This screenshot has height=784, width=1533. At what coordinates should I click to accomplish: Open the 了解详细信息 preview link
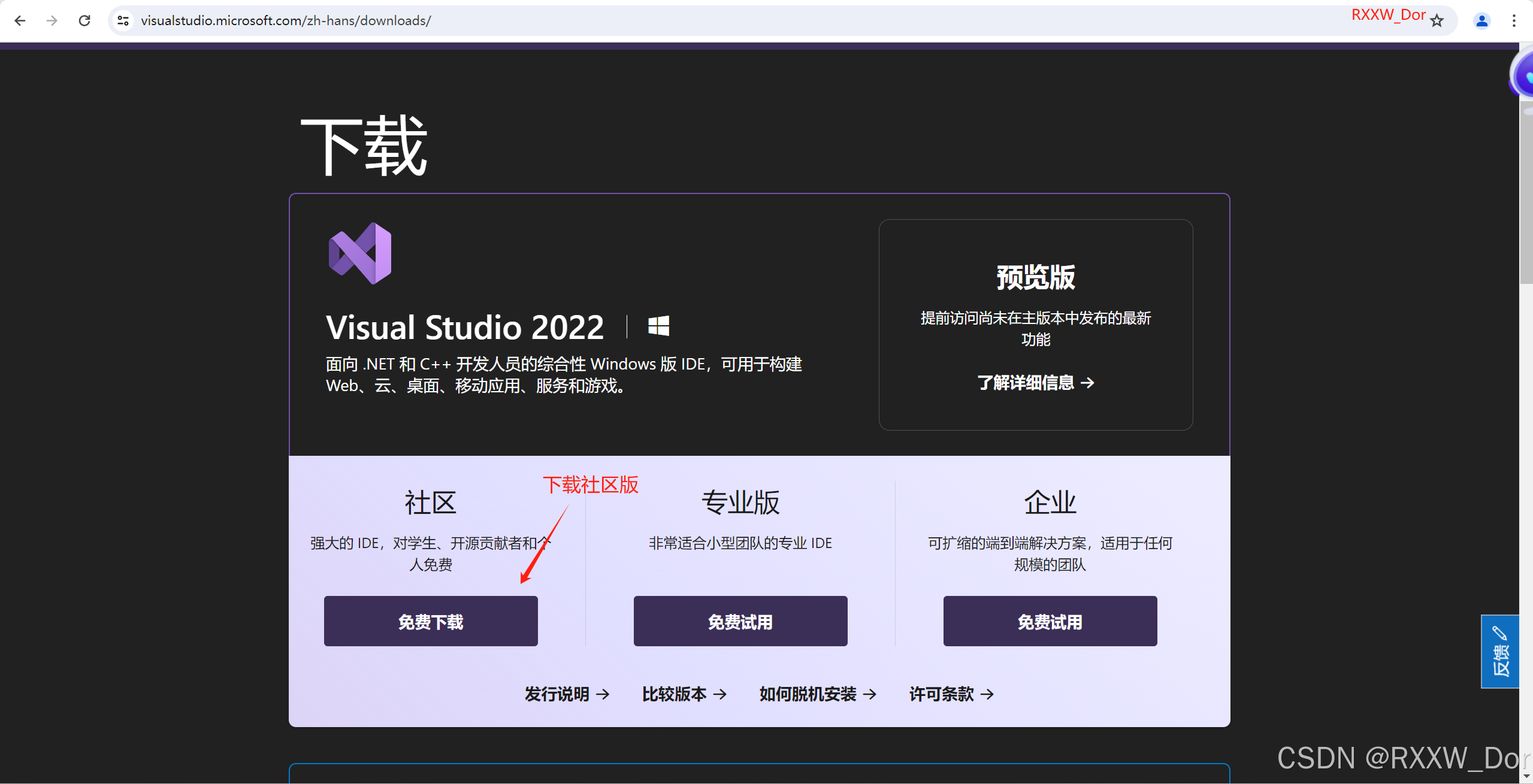[x=1035, y=382]
